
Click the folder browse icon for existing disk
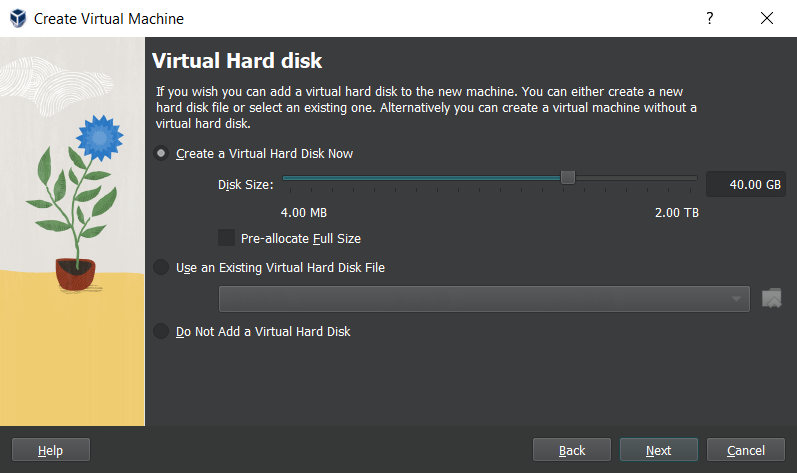770,298
